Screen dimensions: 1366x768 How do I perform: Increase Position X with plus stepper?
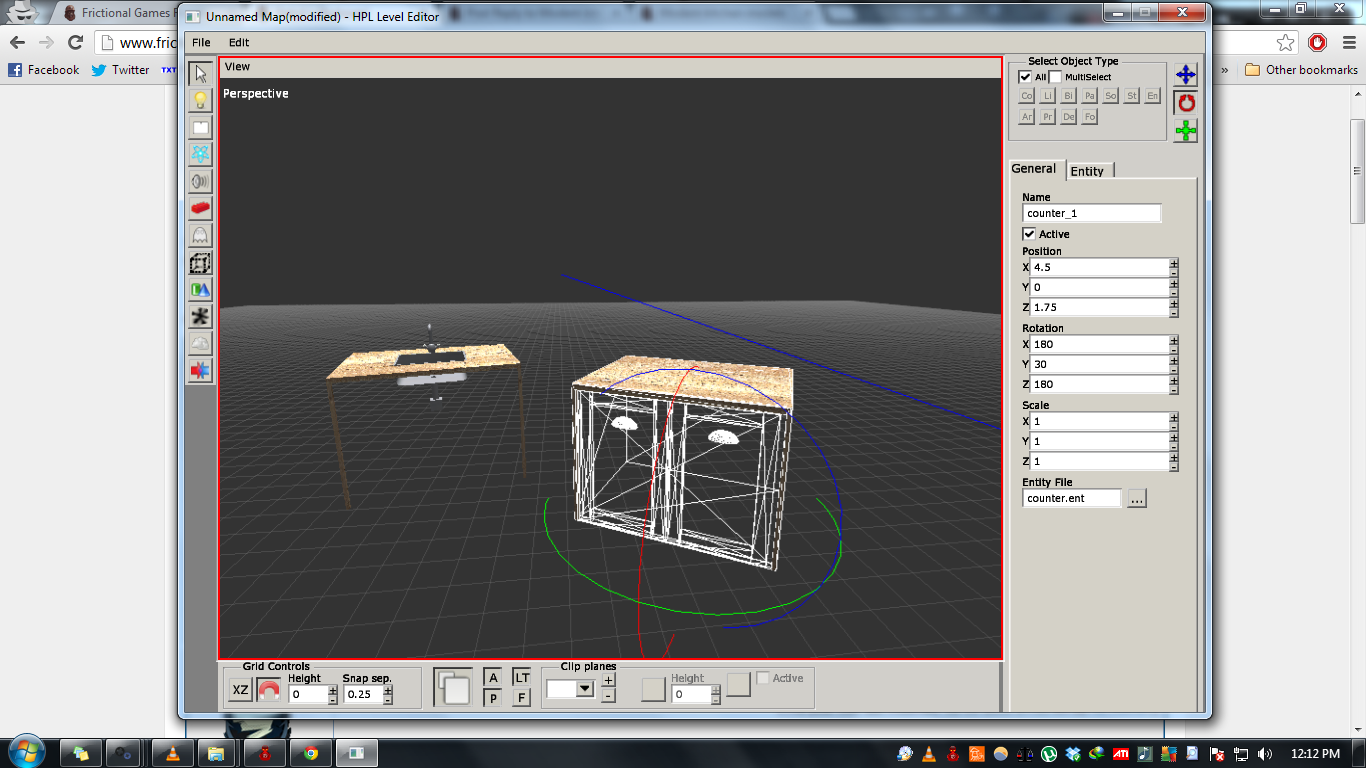1174,263
